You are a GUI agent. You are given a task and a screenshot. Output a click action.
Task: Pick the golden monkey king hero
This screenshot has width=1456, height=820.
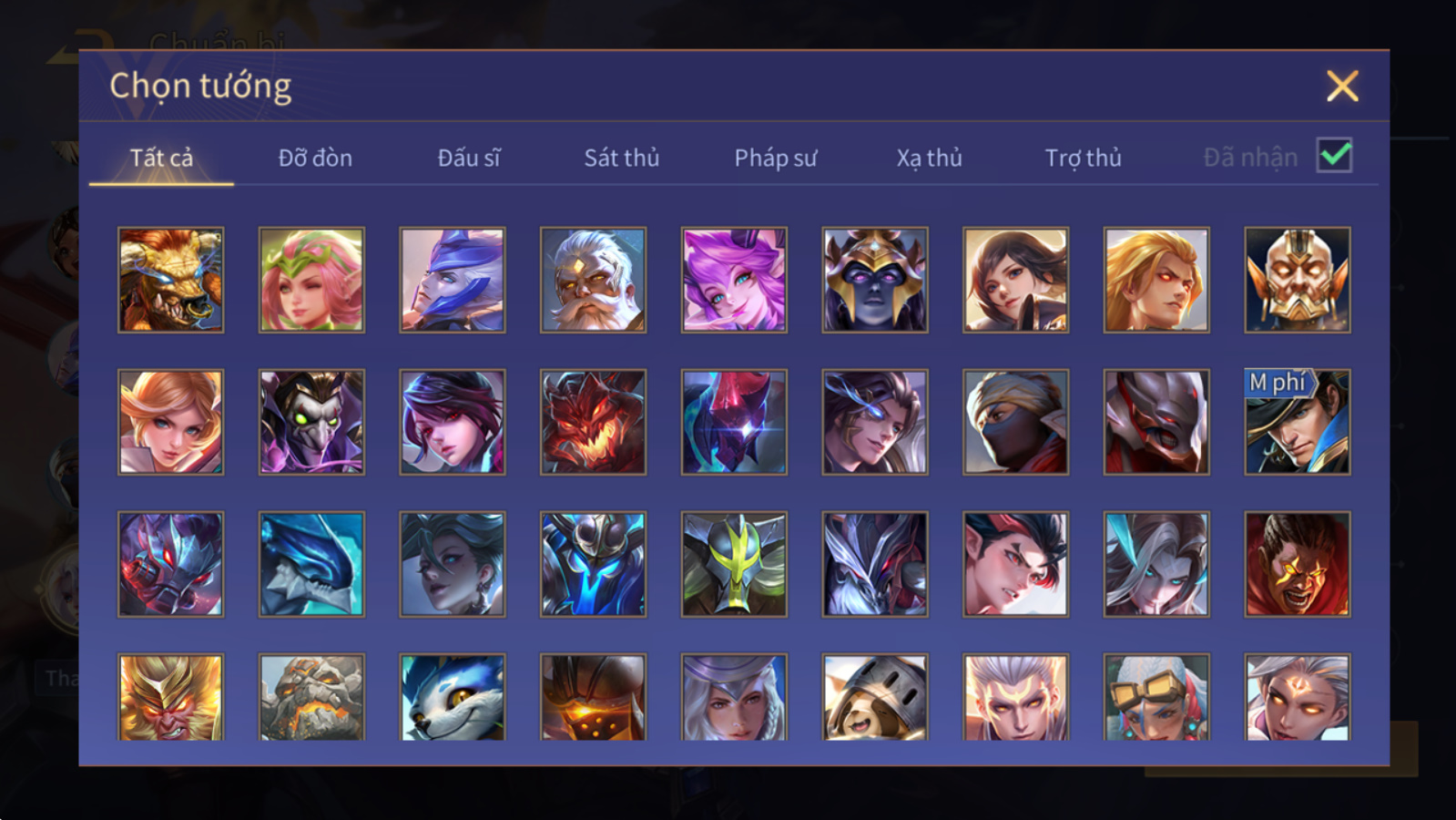[x=170, y=697]
